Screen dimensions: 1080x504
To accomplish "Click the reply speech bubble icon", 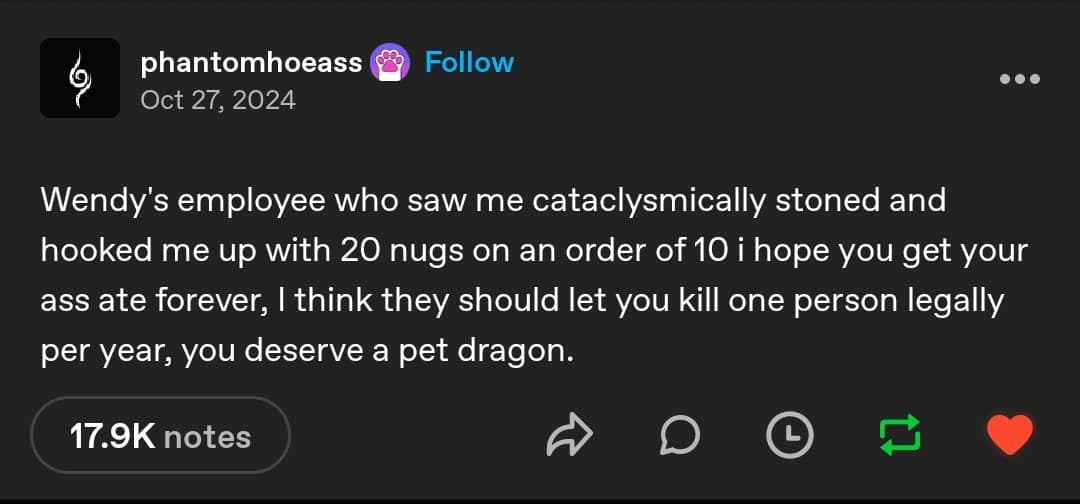I will click(680, 435).
